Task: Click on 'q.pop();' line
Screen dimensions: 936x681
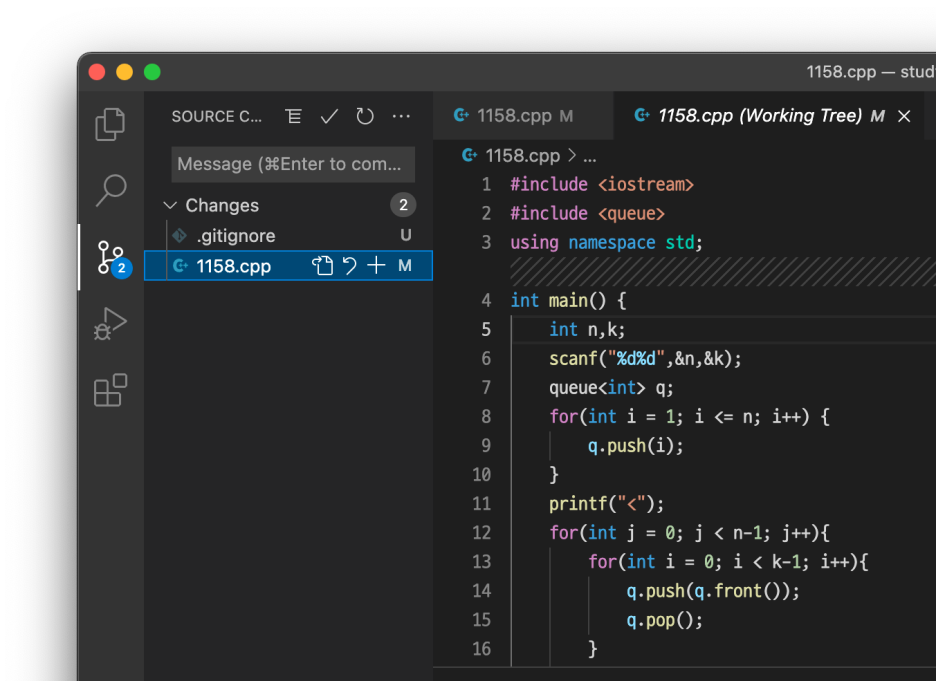Action: (664, 620)
